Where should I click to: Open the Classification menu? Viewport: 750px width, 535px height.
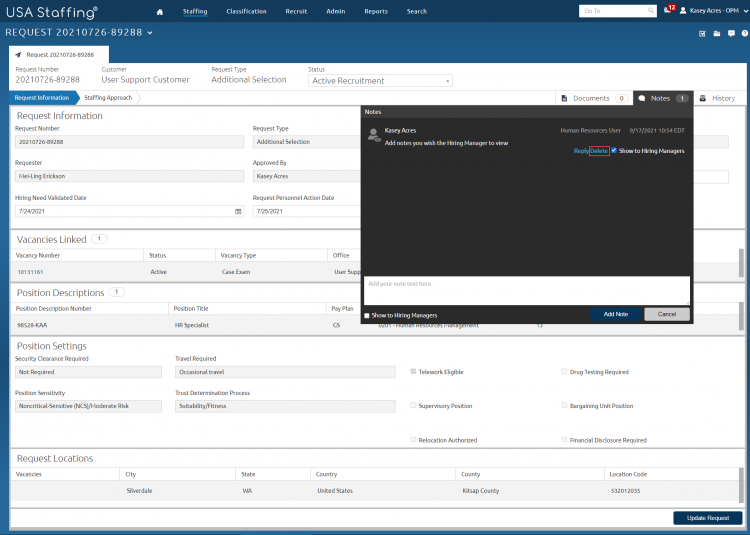point(246,11)
